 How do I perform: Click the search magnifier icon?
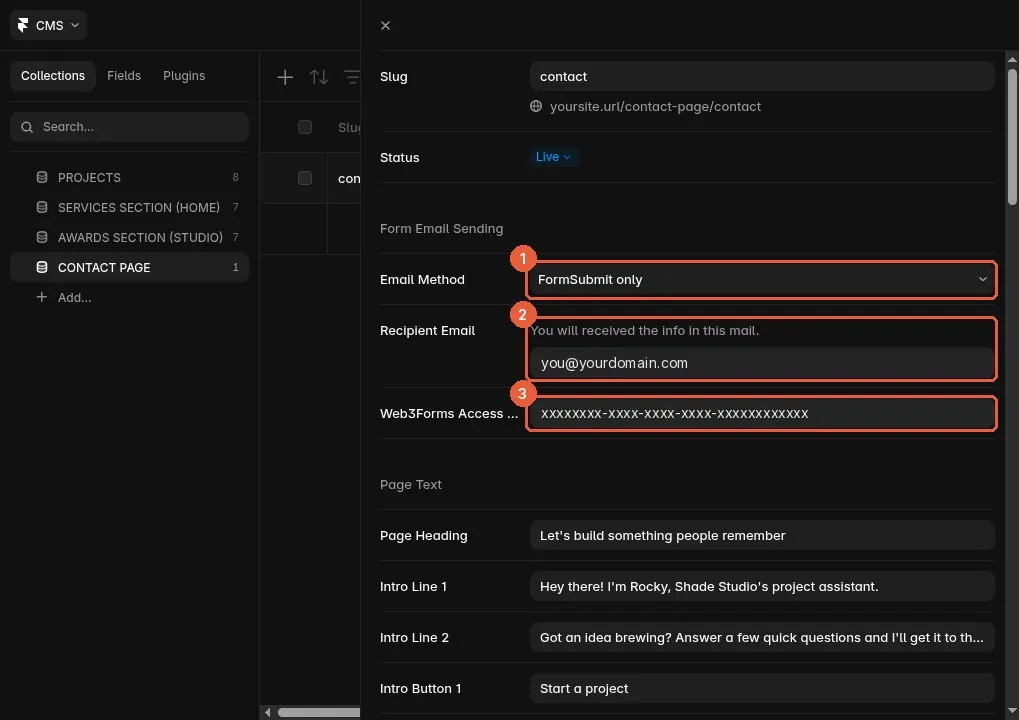(x=27, y=127)
